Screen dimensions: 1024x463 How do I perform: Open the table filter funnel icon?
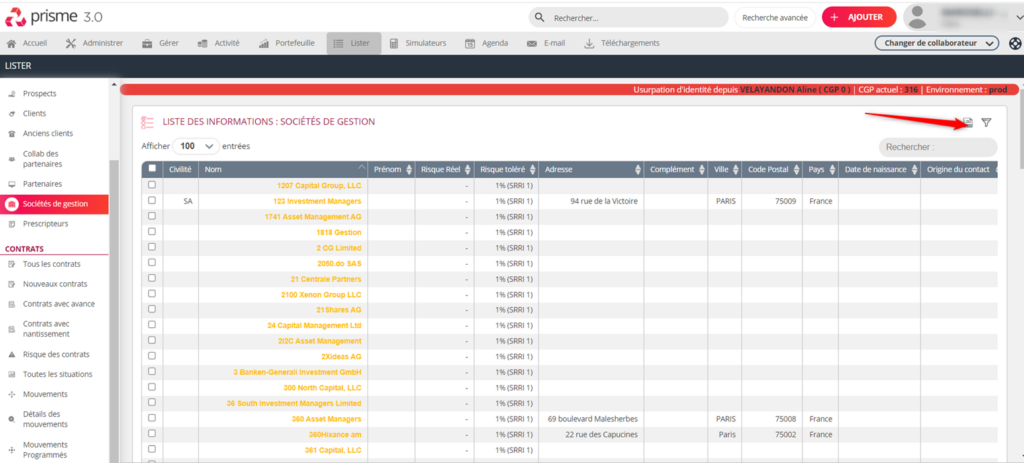tap(986, 123)
